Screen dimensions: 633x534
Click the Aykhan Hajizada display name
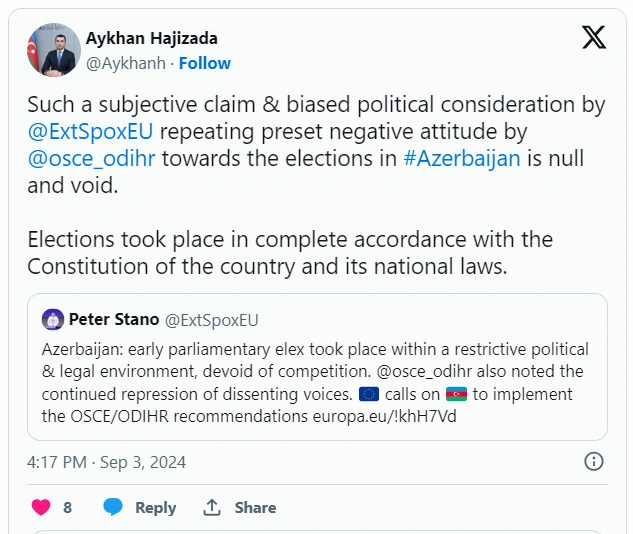coord(153,39)
